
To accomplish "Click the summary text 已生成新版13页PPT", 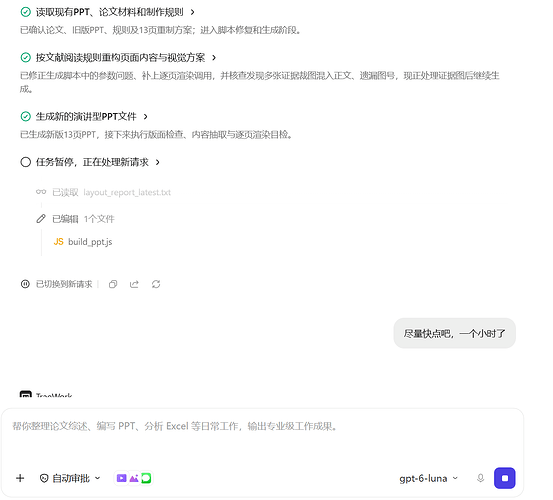I will point(156,134).
